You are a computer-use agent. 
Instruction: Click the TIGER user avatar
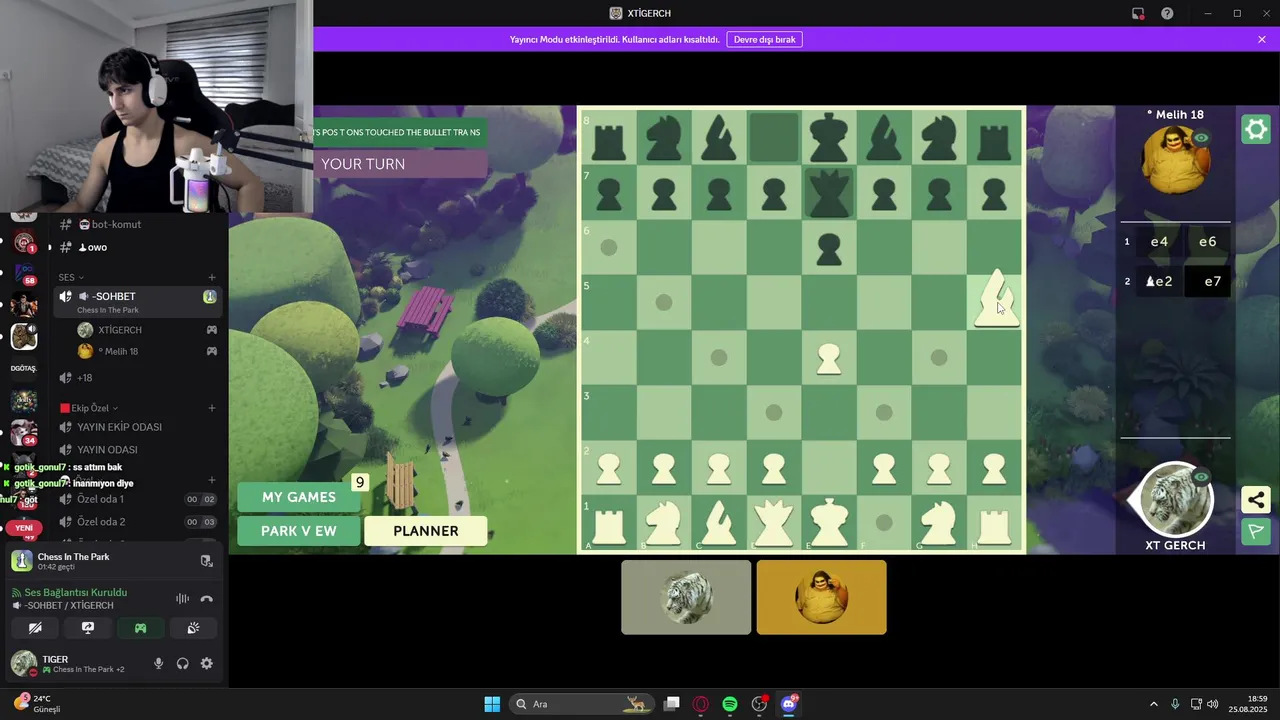coord(24,663)
